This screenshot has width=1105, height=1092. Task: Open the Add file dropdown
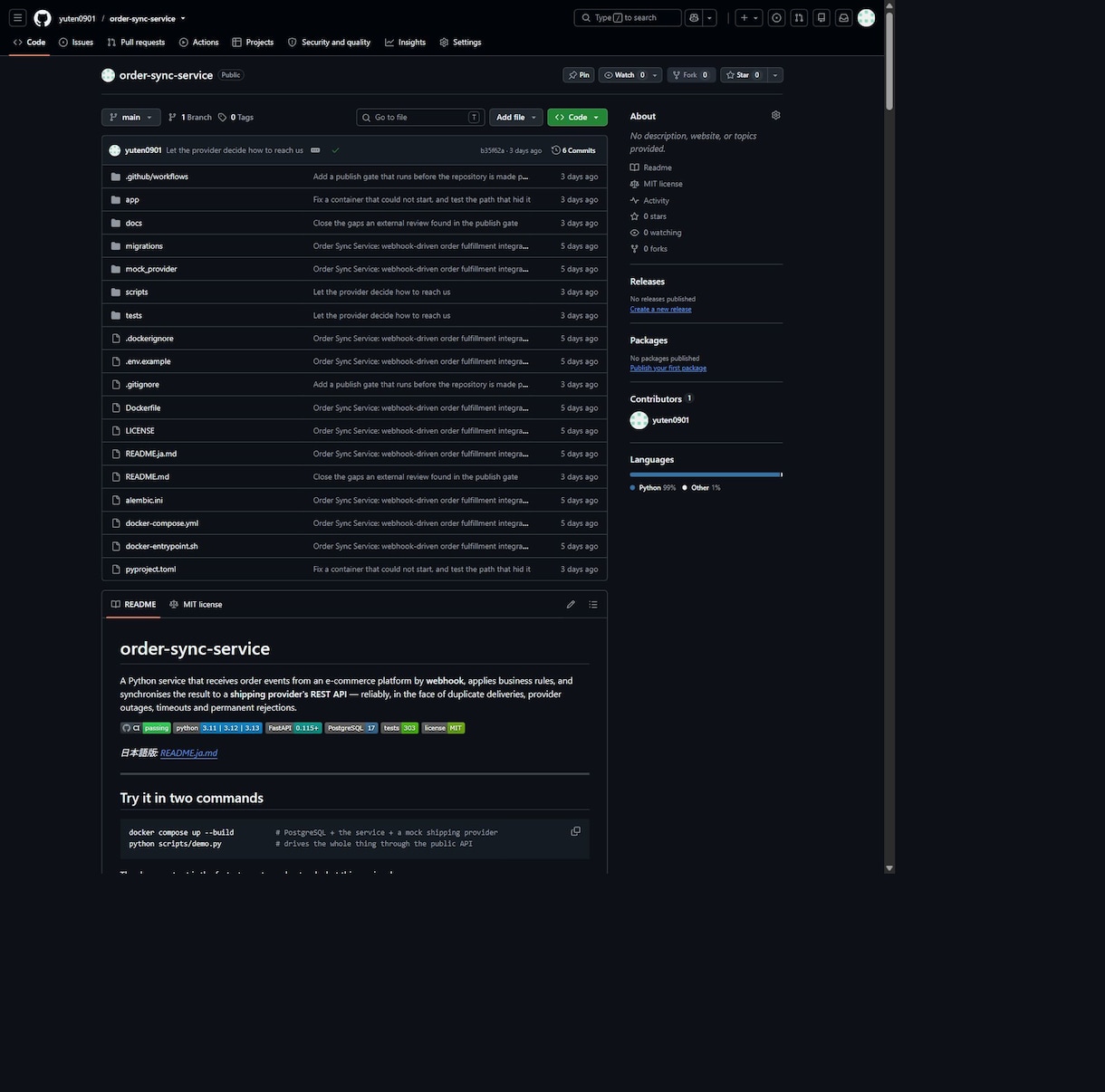[x=516, y=117]
